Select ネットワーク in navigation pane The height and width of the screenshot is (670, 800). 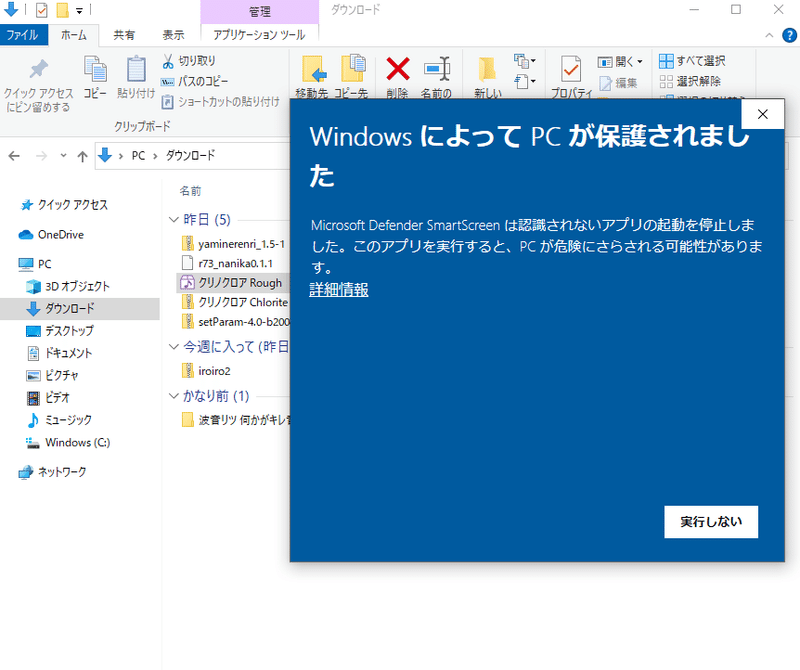(x=52, y=473)
